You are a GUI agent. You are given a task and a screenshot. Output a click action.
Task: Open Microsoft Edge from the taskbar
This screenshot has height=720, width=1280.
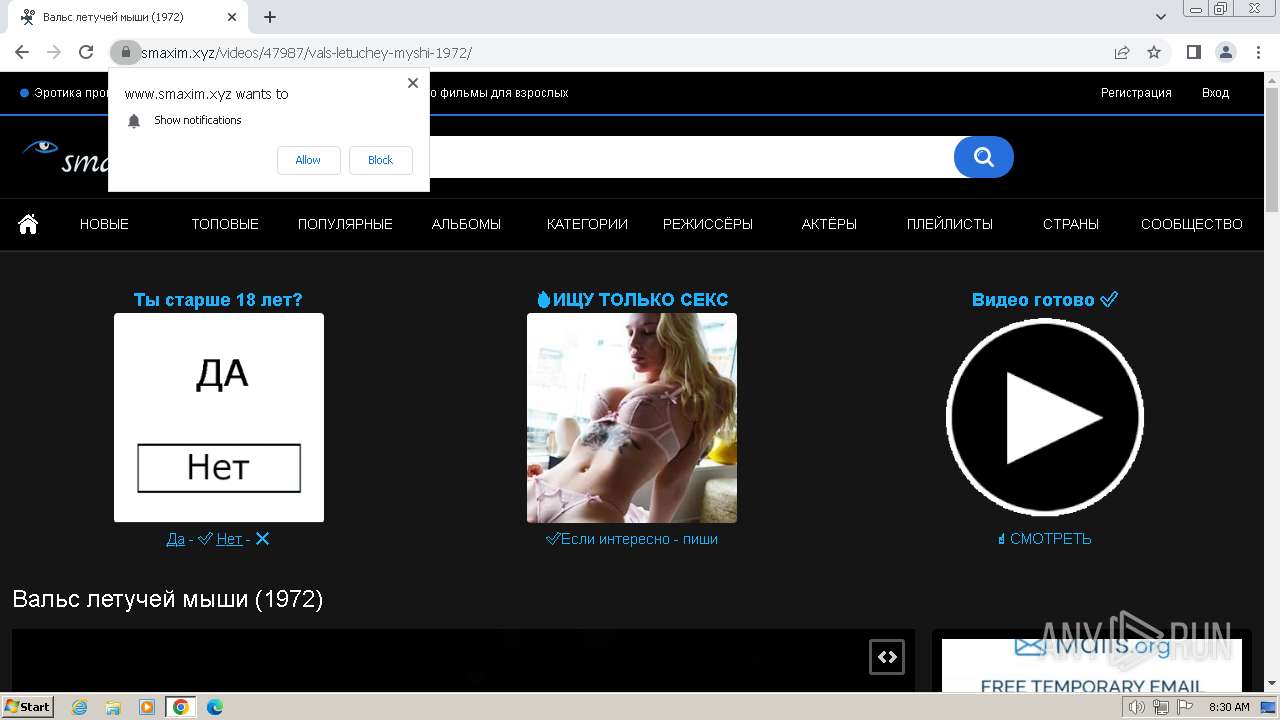pos(215,707)
